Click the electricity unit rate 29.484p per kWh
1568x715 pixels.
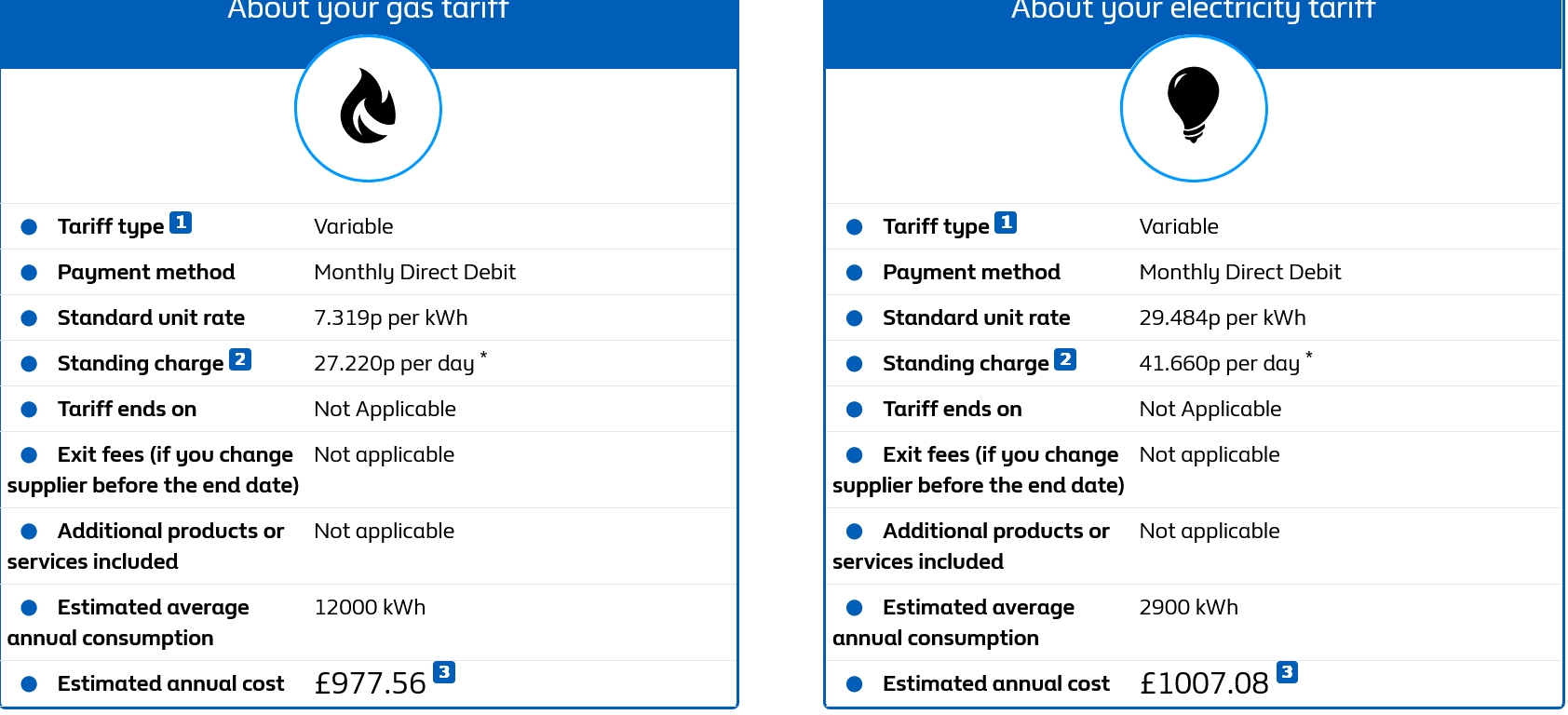click(1222, 318)
